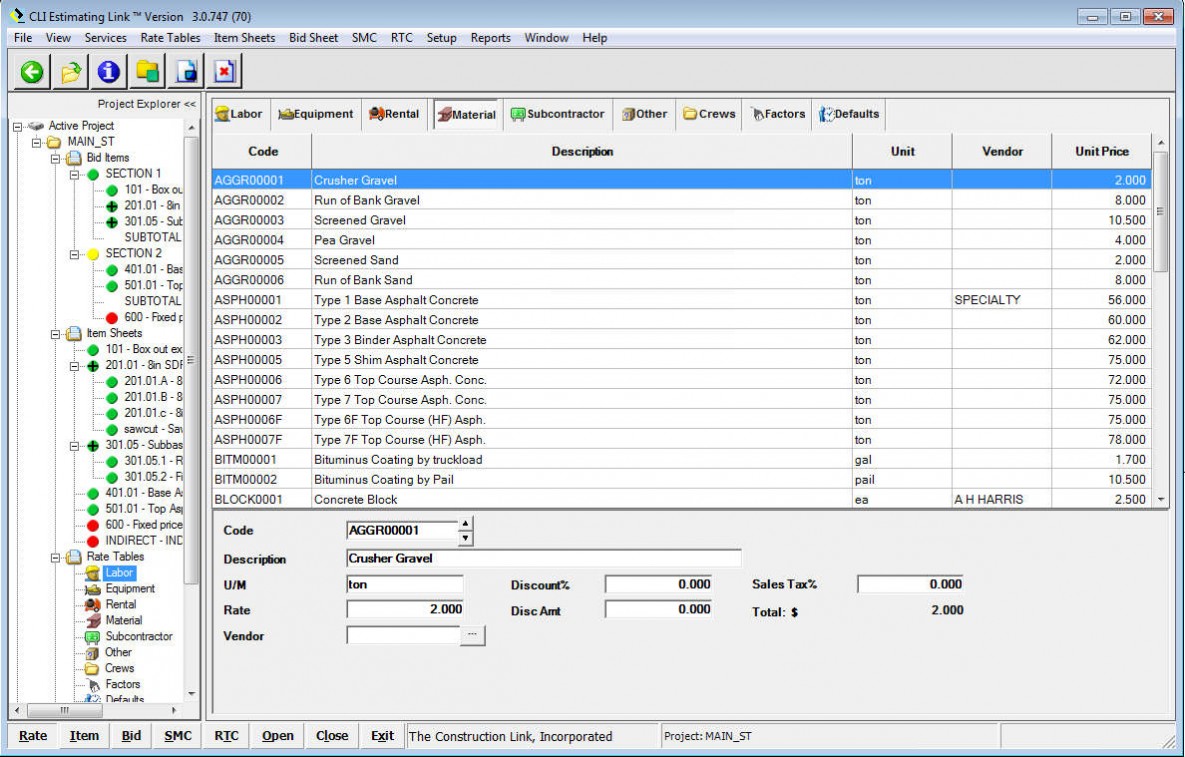Click the Item button in bottom bar

pos(84,736)
